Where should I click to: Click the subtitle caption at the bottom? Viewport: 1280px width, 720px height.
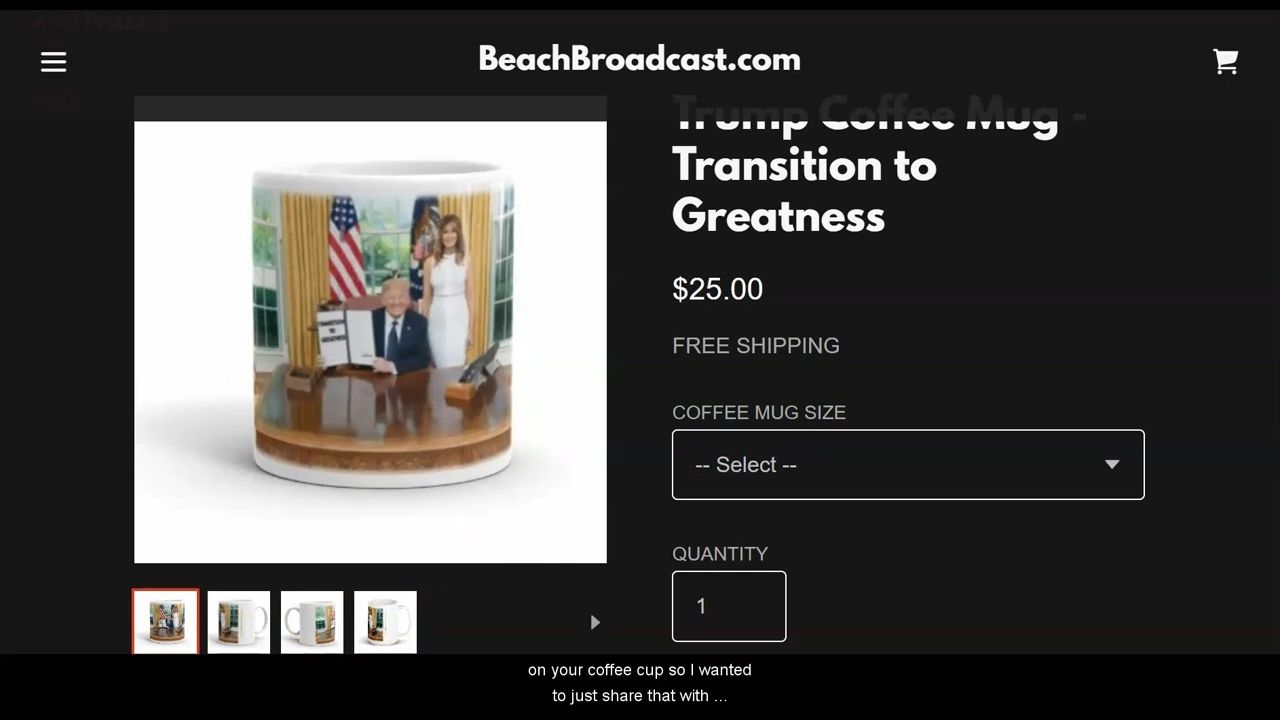pyautogui.click(x=640, y=683)
